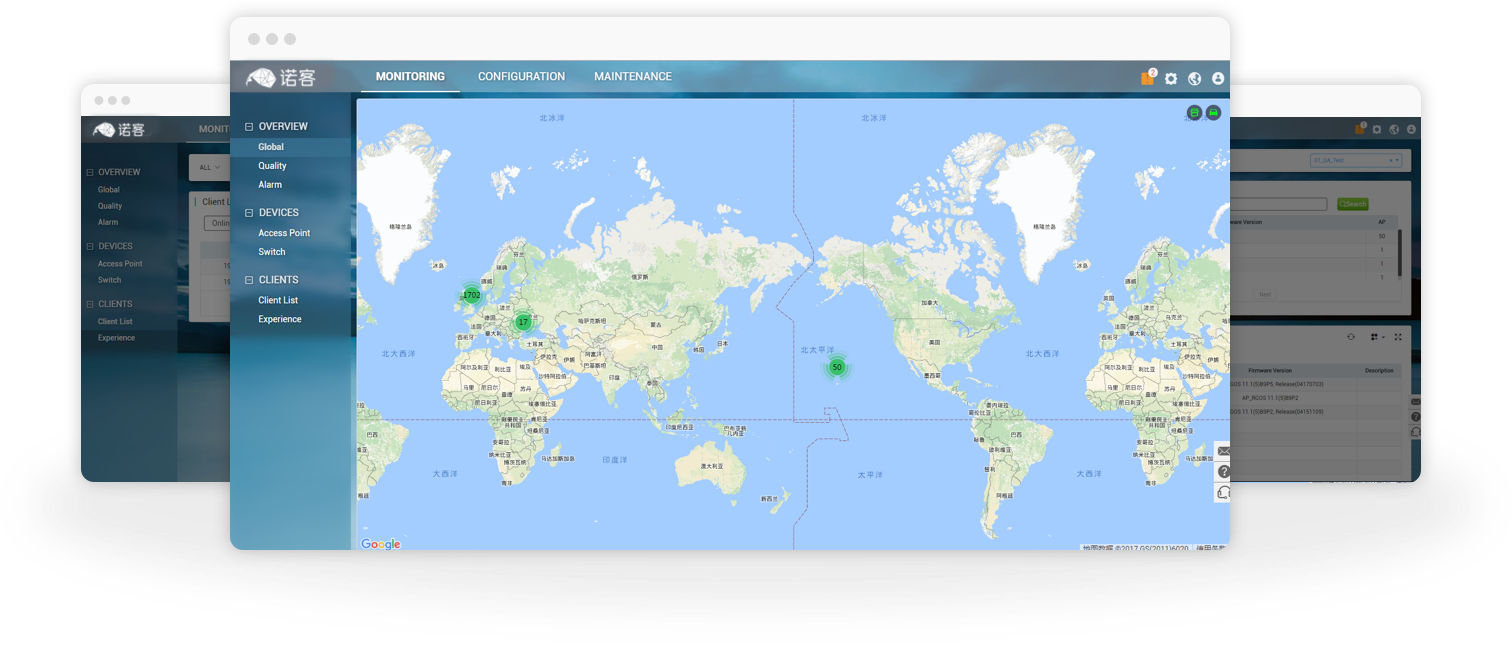
Task: Select Quality in left background window sidebar
Action: click(110, 206)
